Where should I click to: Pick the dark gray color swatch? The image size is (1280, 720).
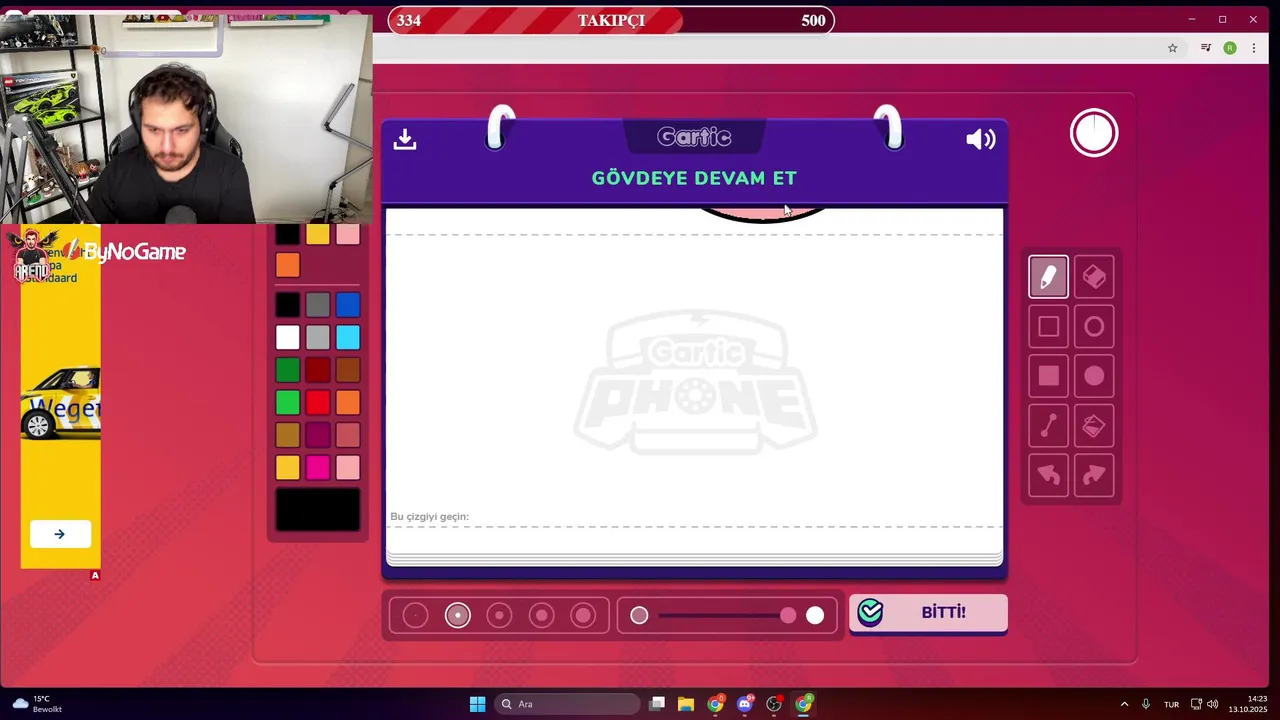pyautogui.click(x=317, y=305)
